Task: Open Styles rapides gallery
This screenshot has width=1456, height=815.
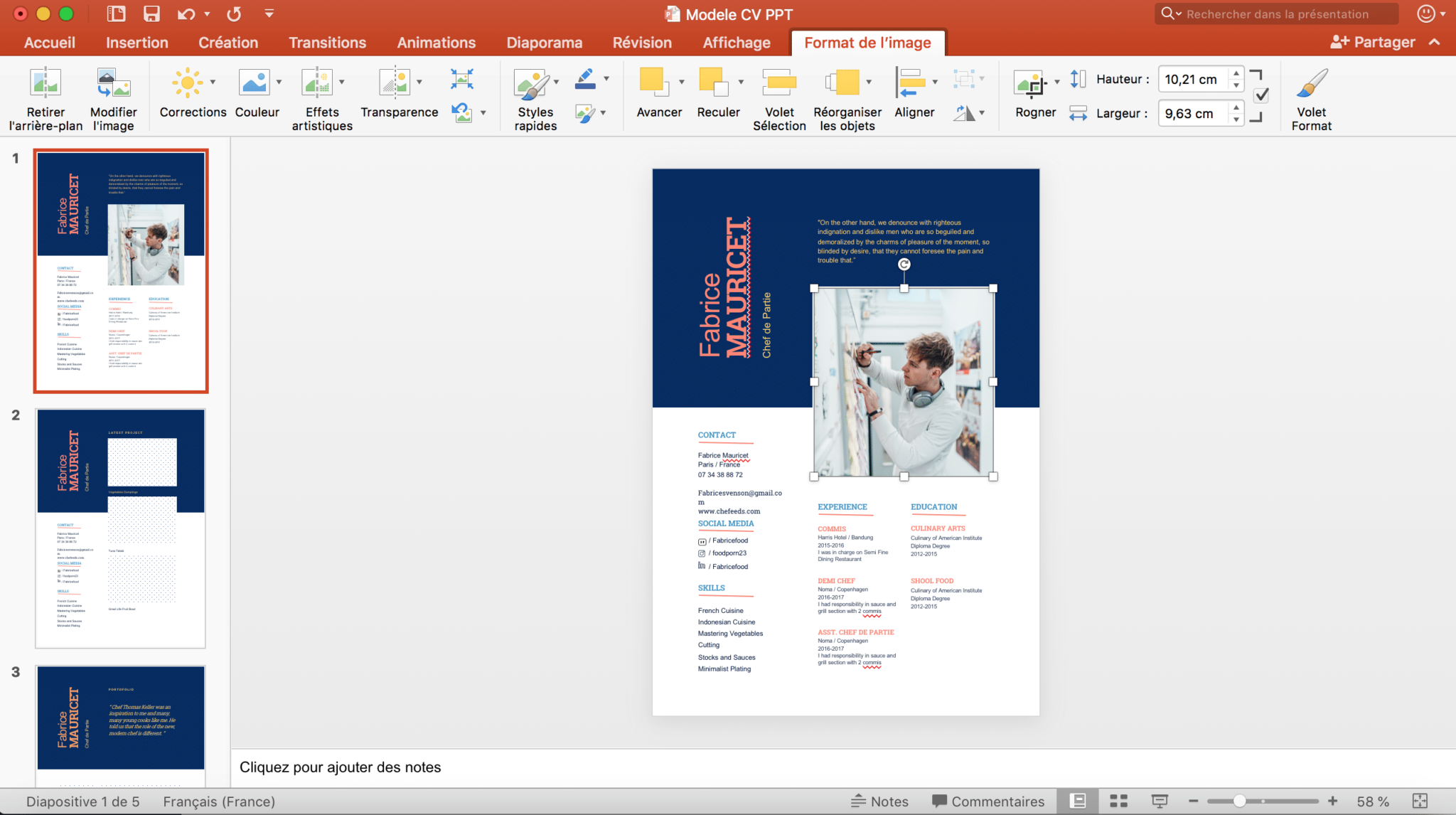Action: tap(532, 84)
